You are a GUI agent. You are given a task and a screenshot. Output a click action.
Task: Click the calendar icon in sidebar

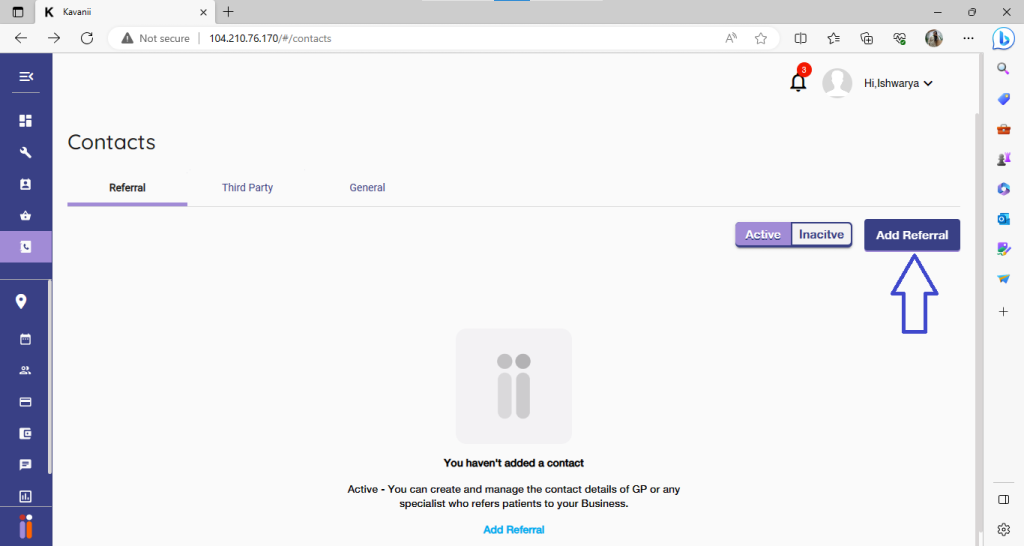(x=26, y=339)
